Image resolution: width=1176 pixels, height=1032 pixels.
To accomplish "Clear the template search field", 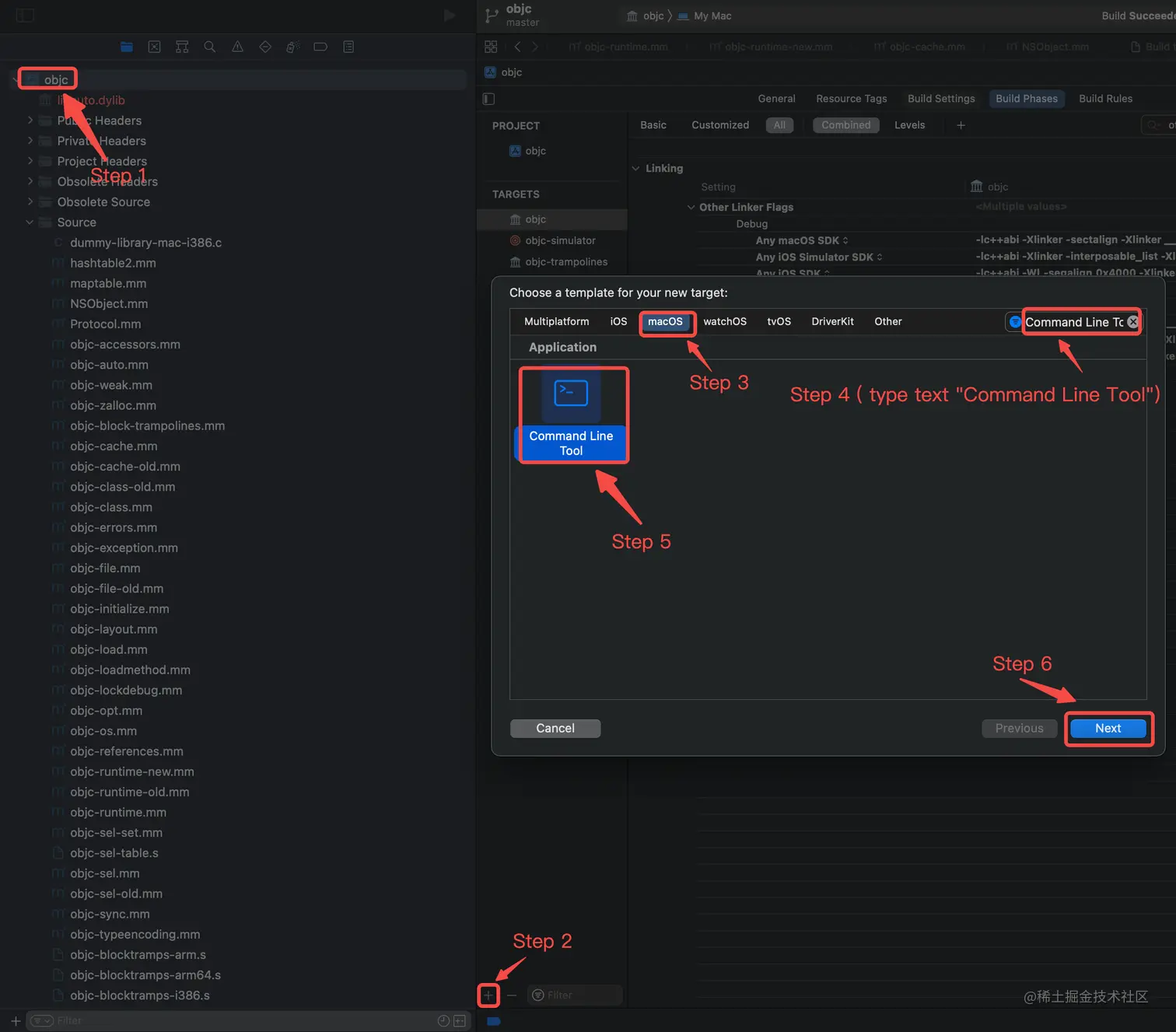I will (x=1132, y=322).
